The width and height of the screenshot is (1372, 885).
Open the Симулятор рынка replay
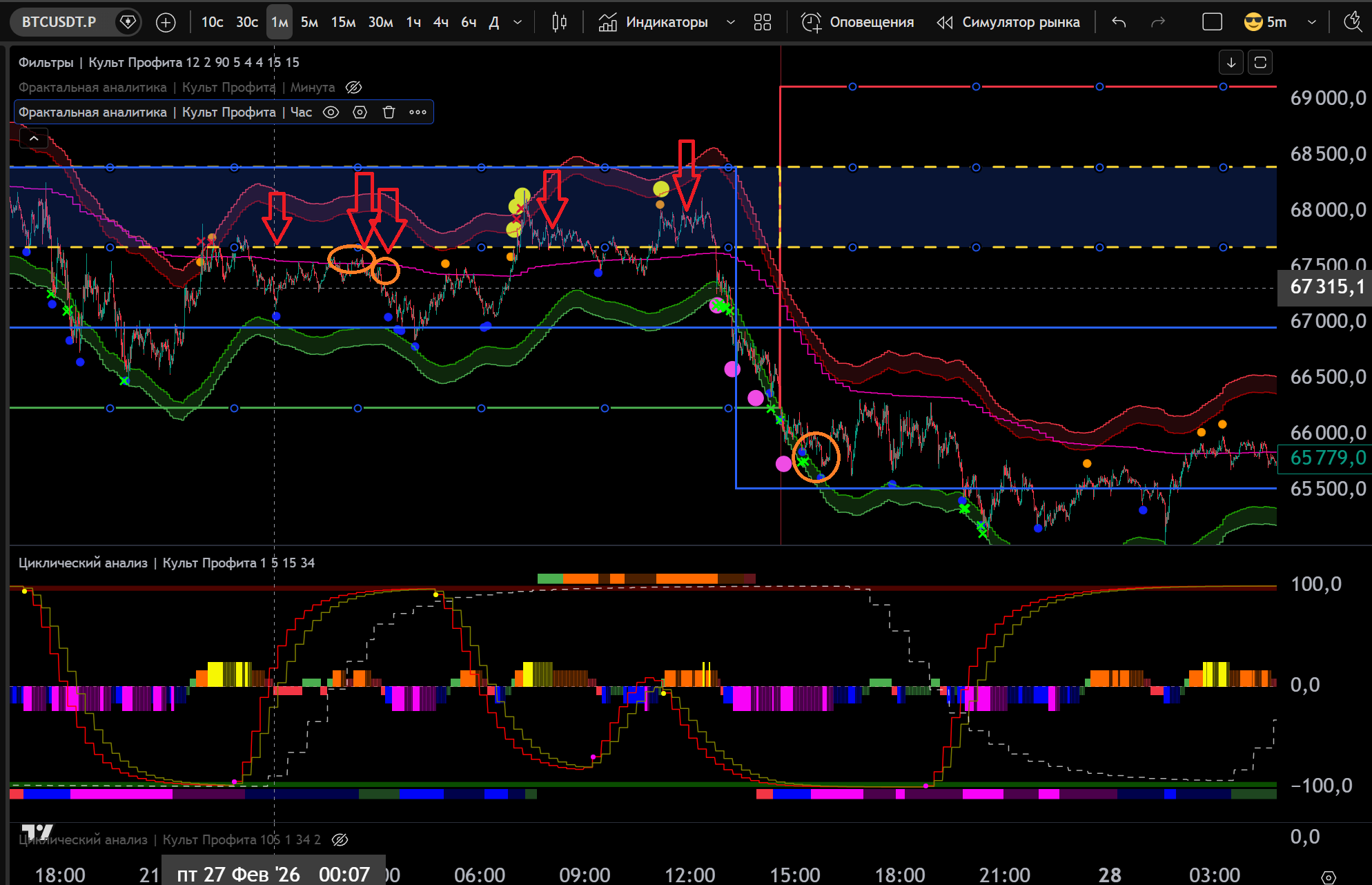tap(1008, 22)
